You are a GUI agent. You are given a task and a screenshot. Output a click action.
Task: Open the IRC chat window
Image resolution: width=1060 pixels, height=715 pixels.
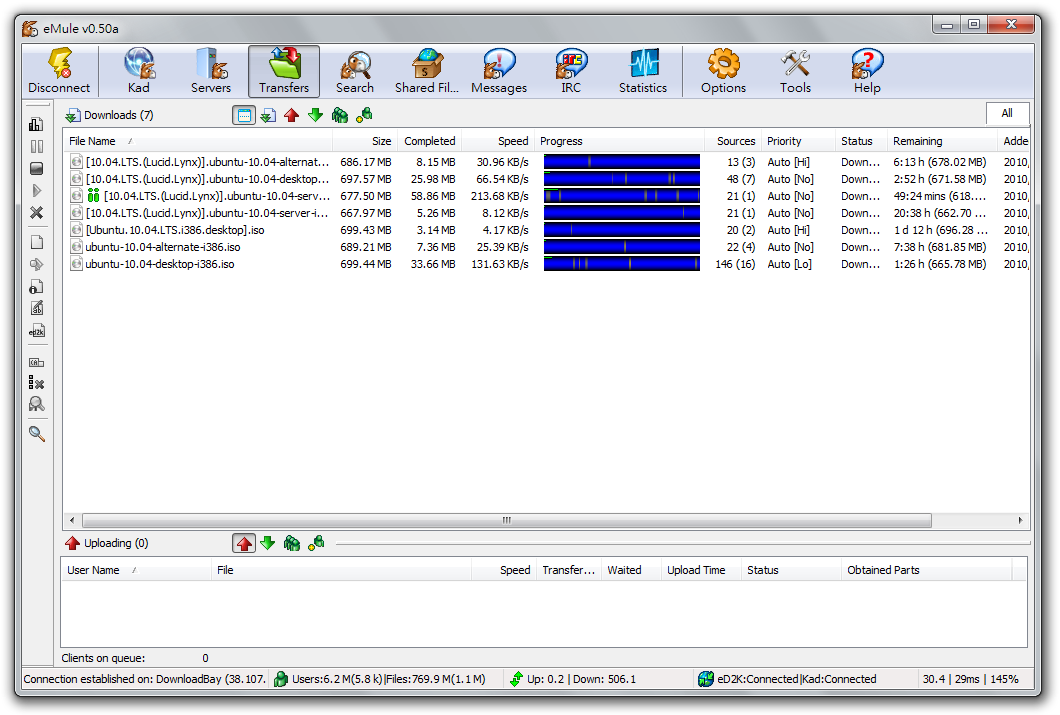coord(570,70)
